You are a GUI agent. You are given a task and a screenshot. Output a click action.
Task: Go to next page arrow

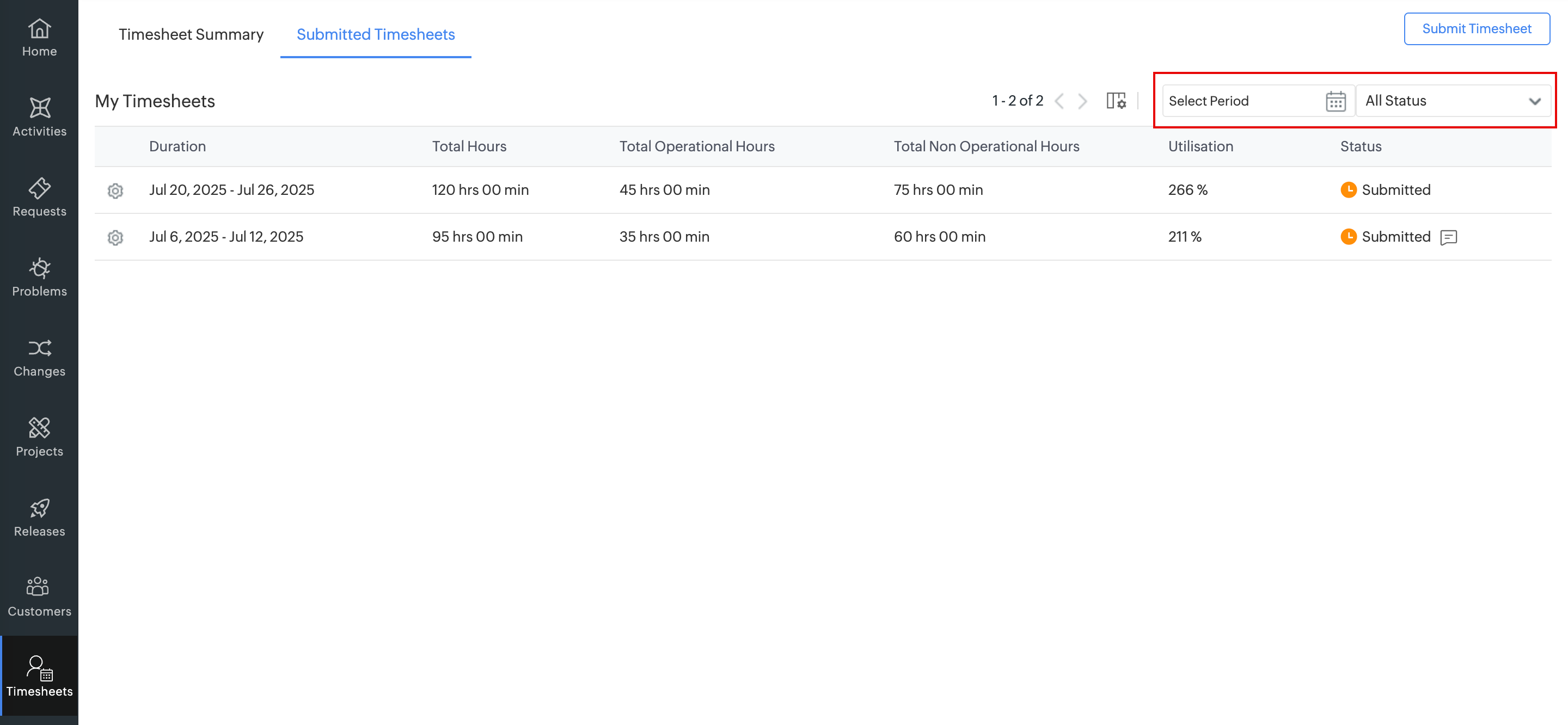click(1082, 101)
